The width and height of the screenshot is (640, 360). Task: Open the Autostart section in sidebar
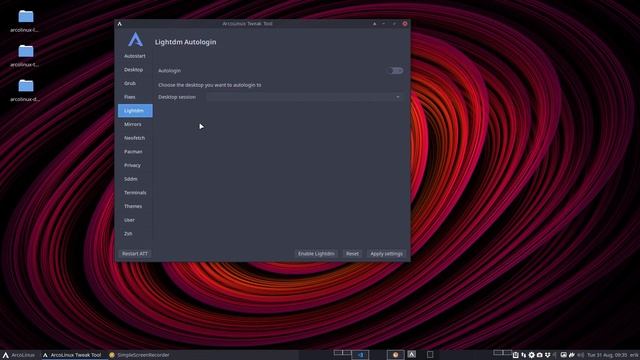(x=135, y=56)
